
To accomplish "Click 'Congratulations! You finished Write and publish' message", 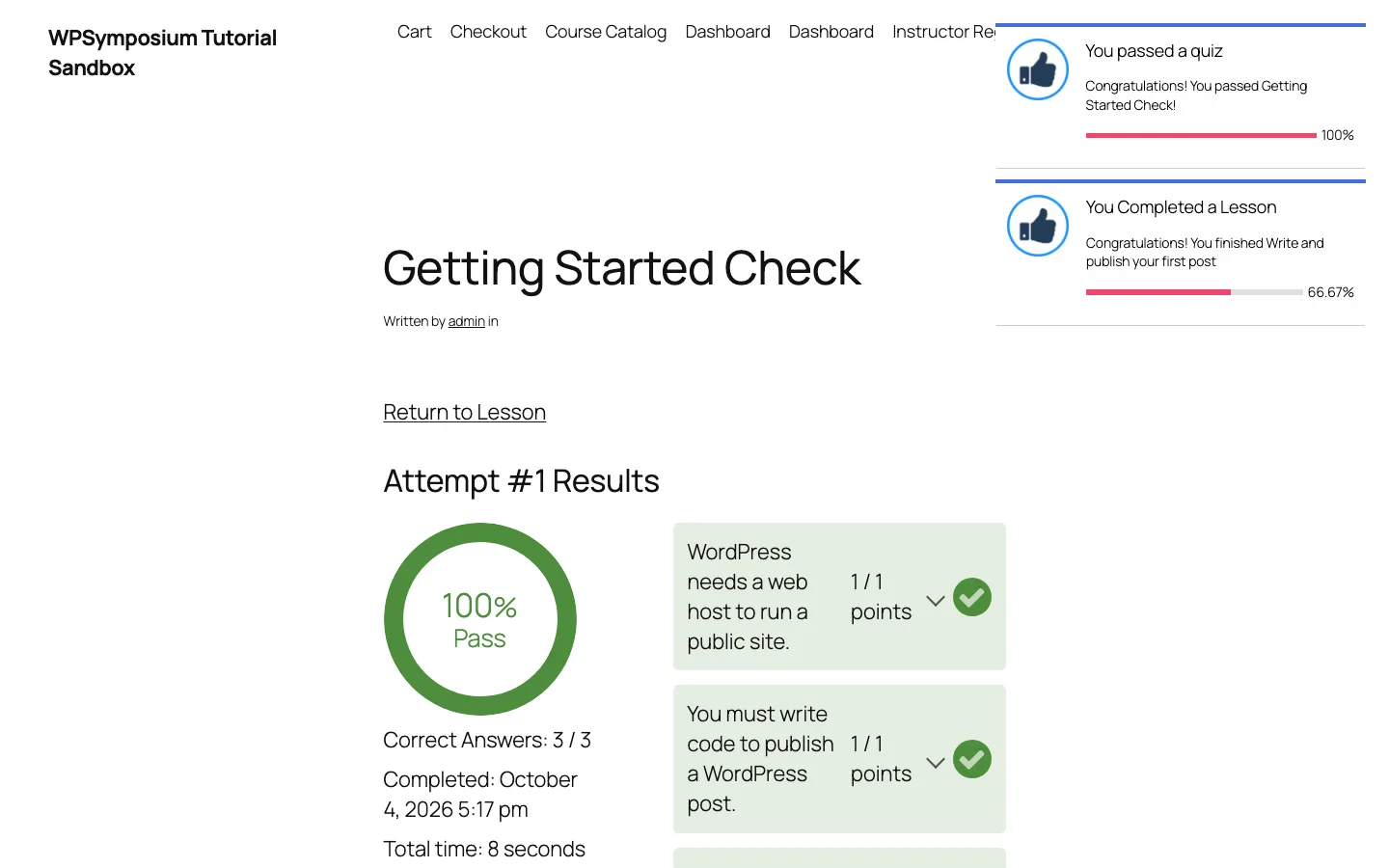I will coord(1205,252).
